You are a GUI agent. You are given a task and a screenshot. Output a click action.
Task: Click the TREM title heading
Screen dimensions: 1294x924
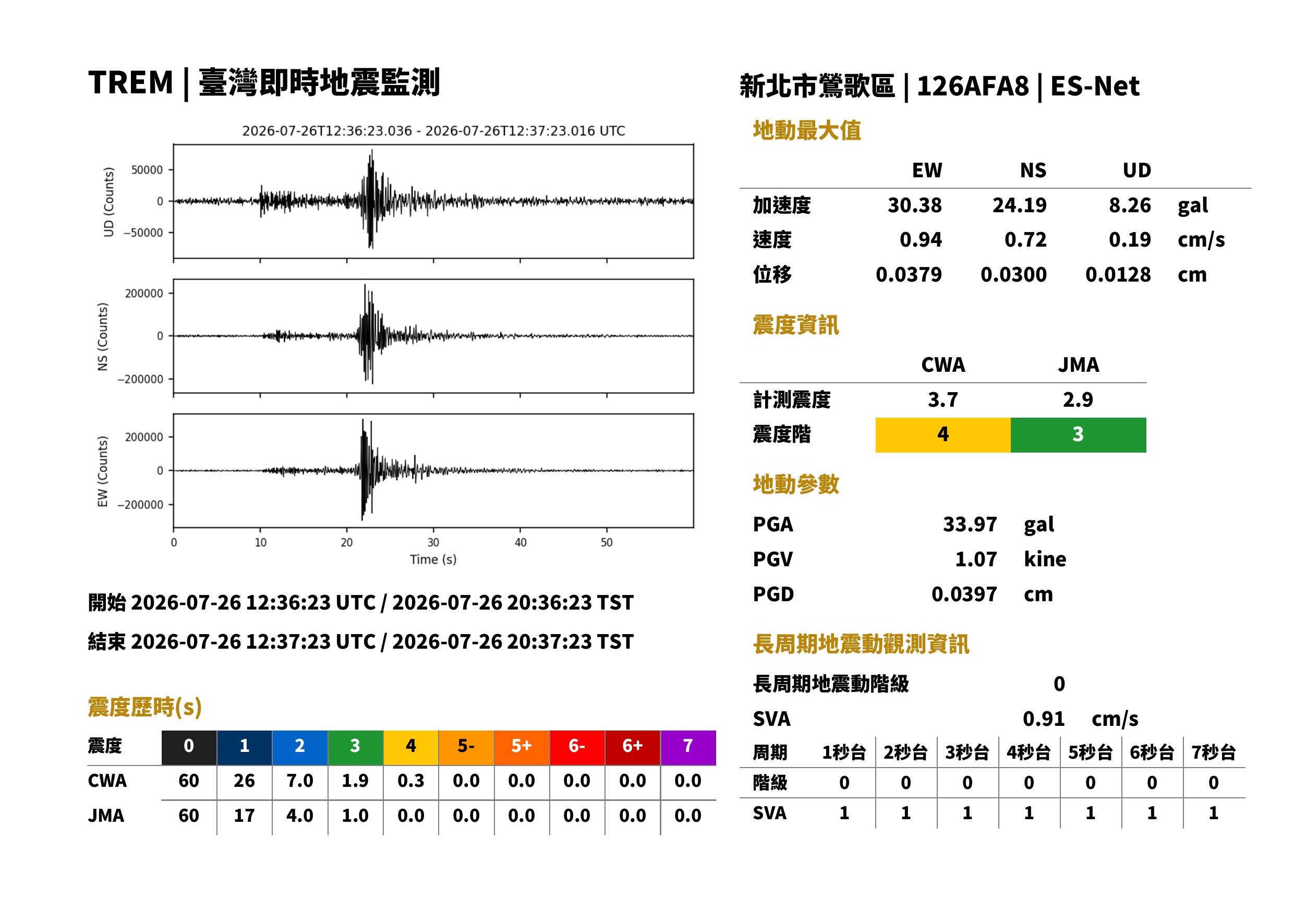pos(263,82)
